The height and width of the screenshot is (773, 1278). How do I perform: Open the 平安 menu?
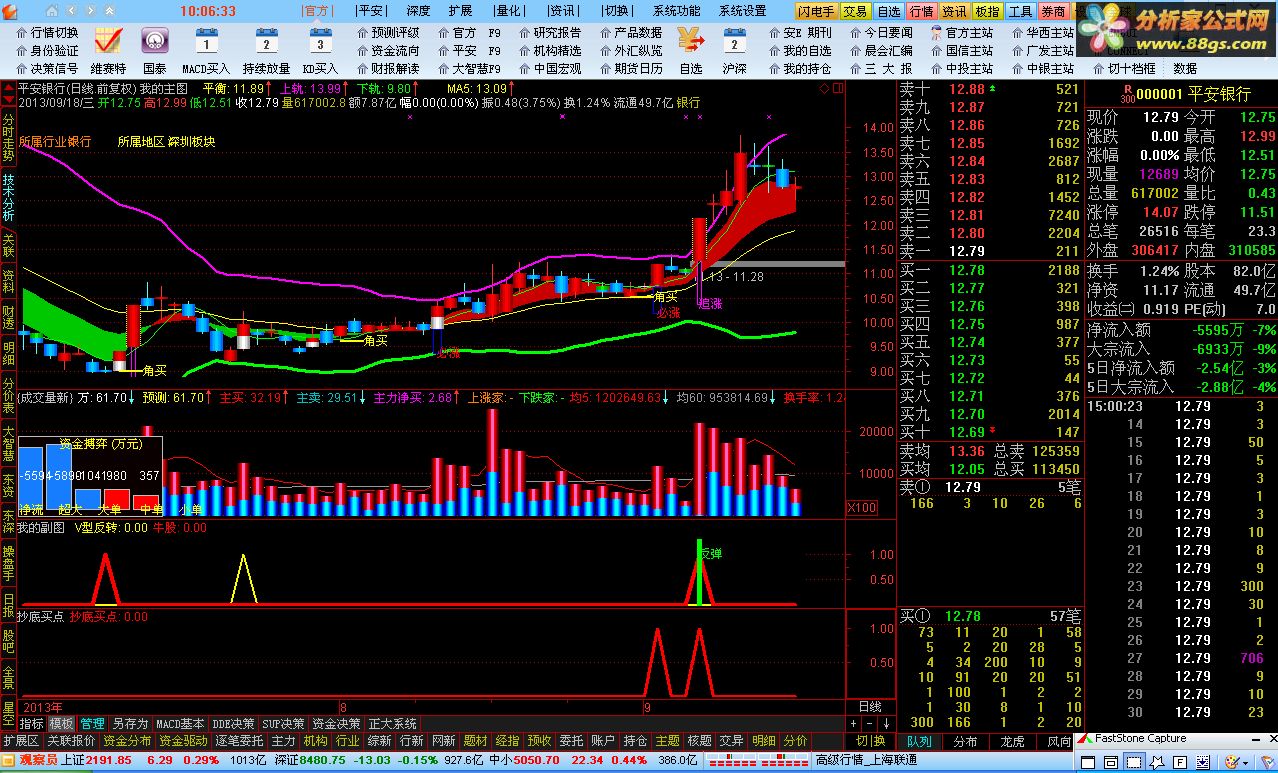click(370, 11)
